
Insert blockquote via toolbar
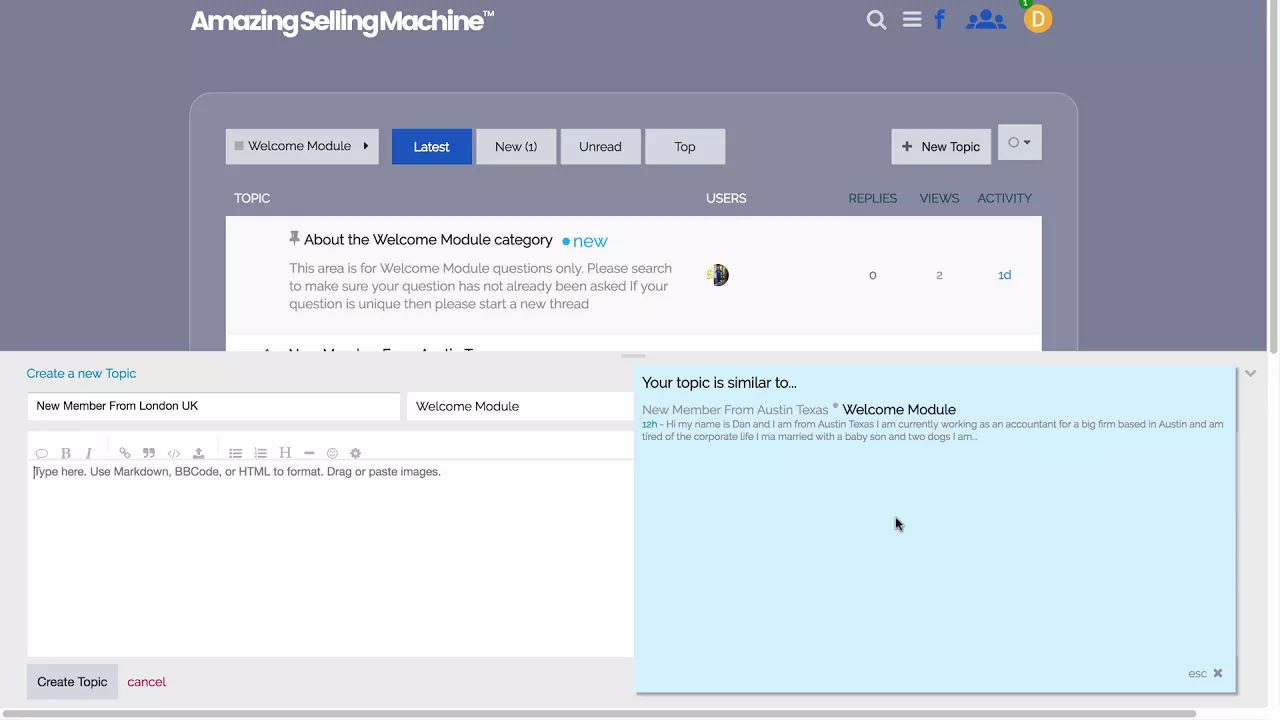149,453
